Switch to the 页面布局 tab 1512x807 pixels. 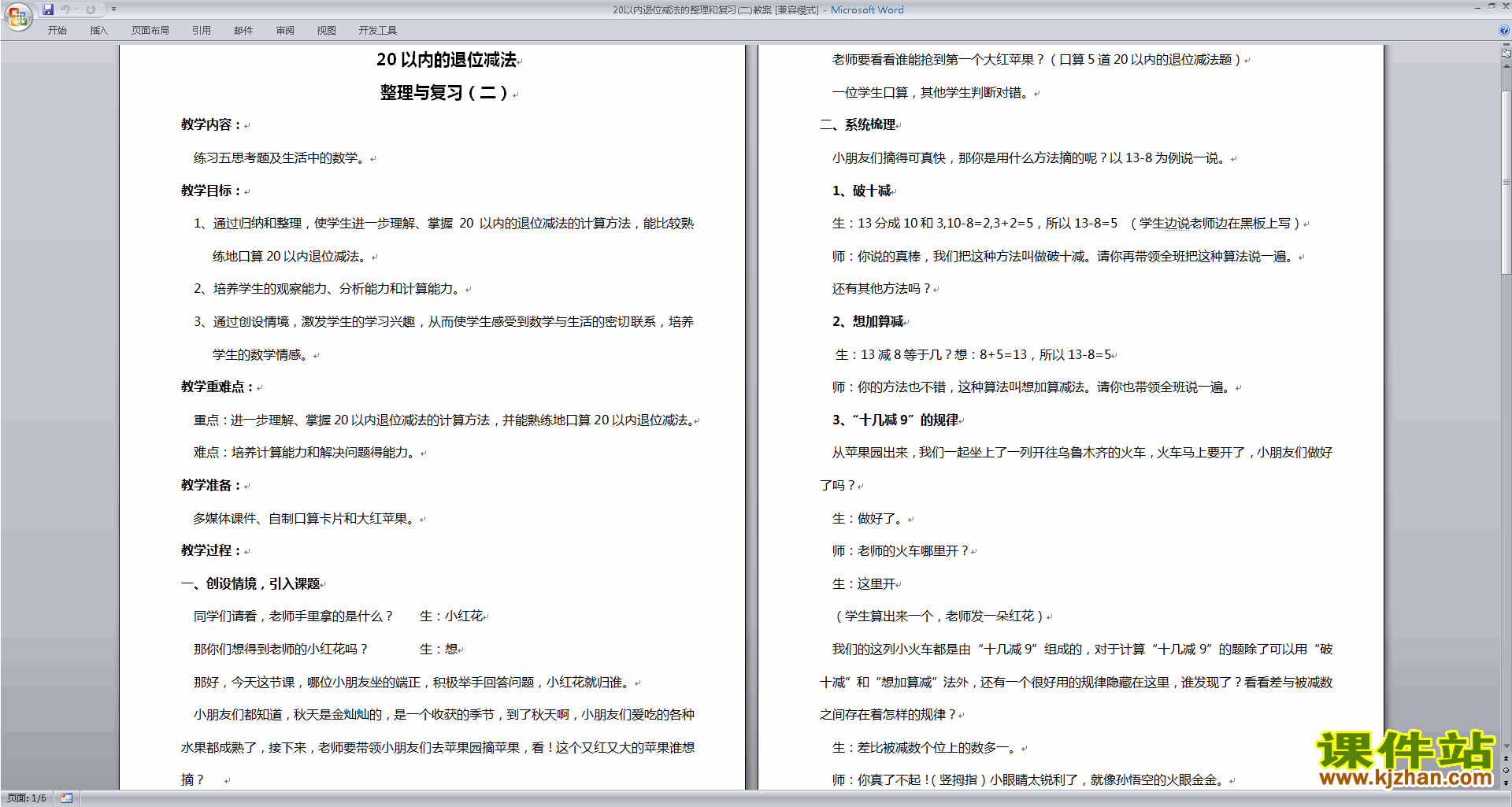click(150, 31)
